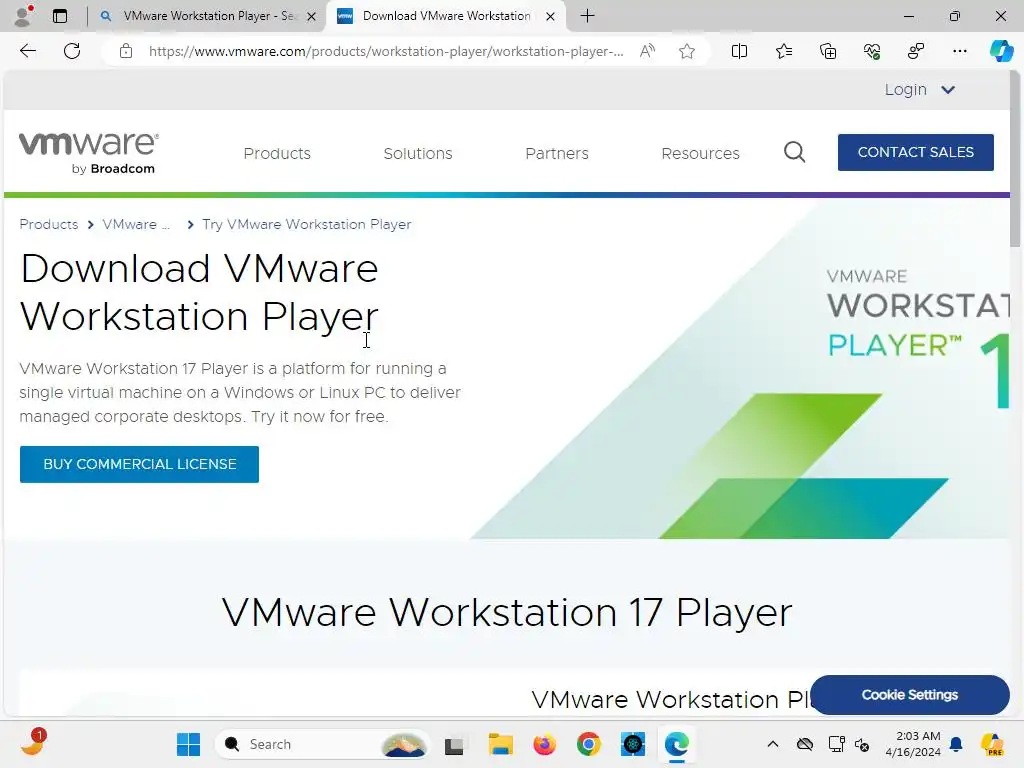Click Microsoft Edge icon on taskbar
Image resolution: width=1024 pixels, height=768 pixels.
(x=677, y=744)
